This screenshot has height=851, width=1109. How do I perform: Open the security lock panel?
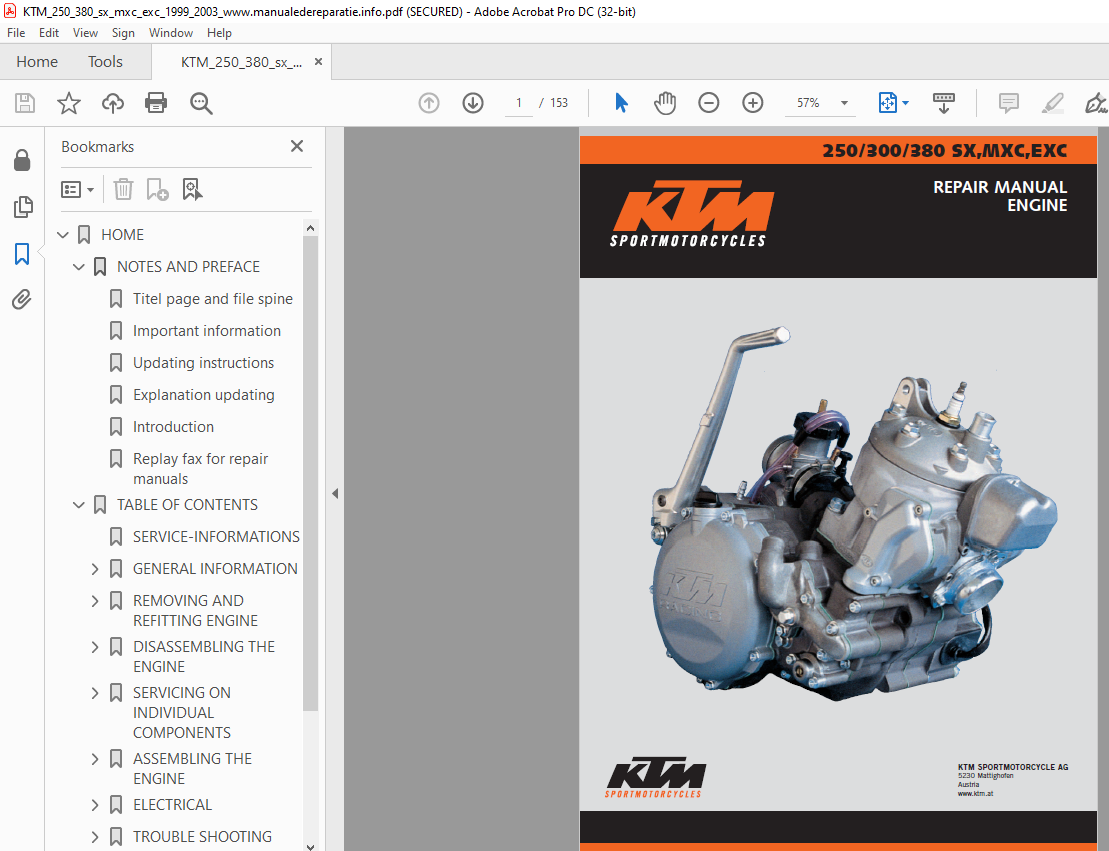(x=22, y=161)
